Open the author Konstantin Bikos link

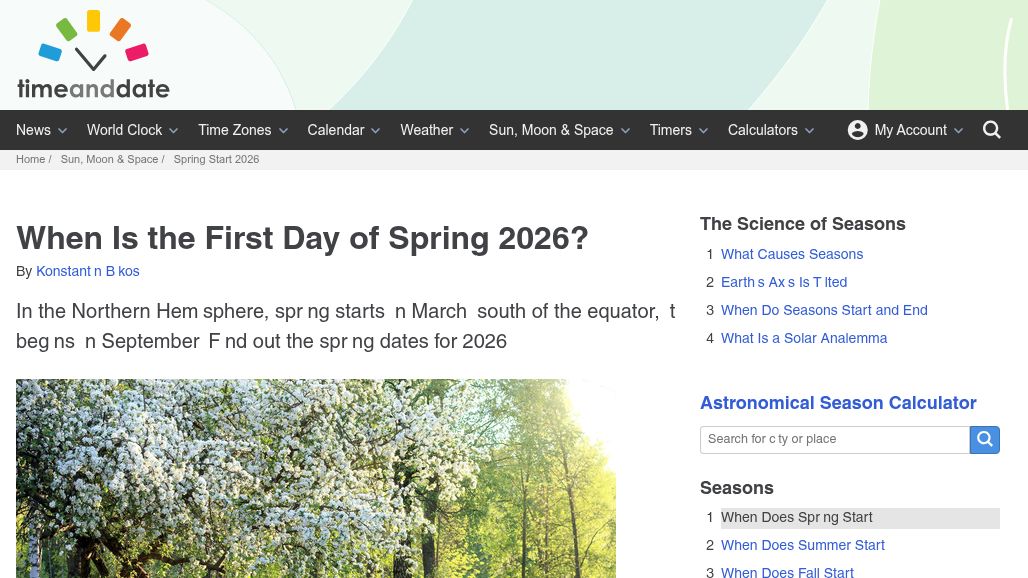(x=87, y=272)
